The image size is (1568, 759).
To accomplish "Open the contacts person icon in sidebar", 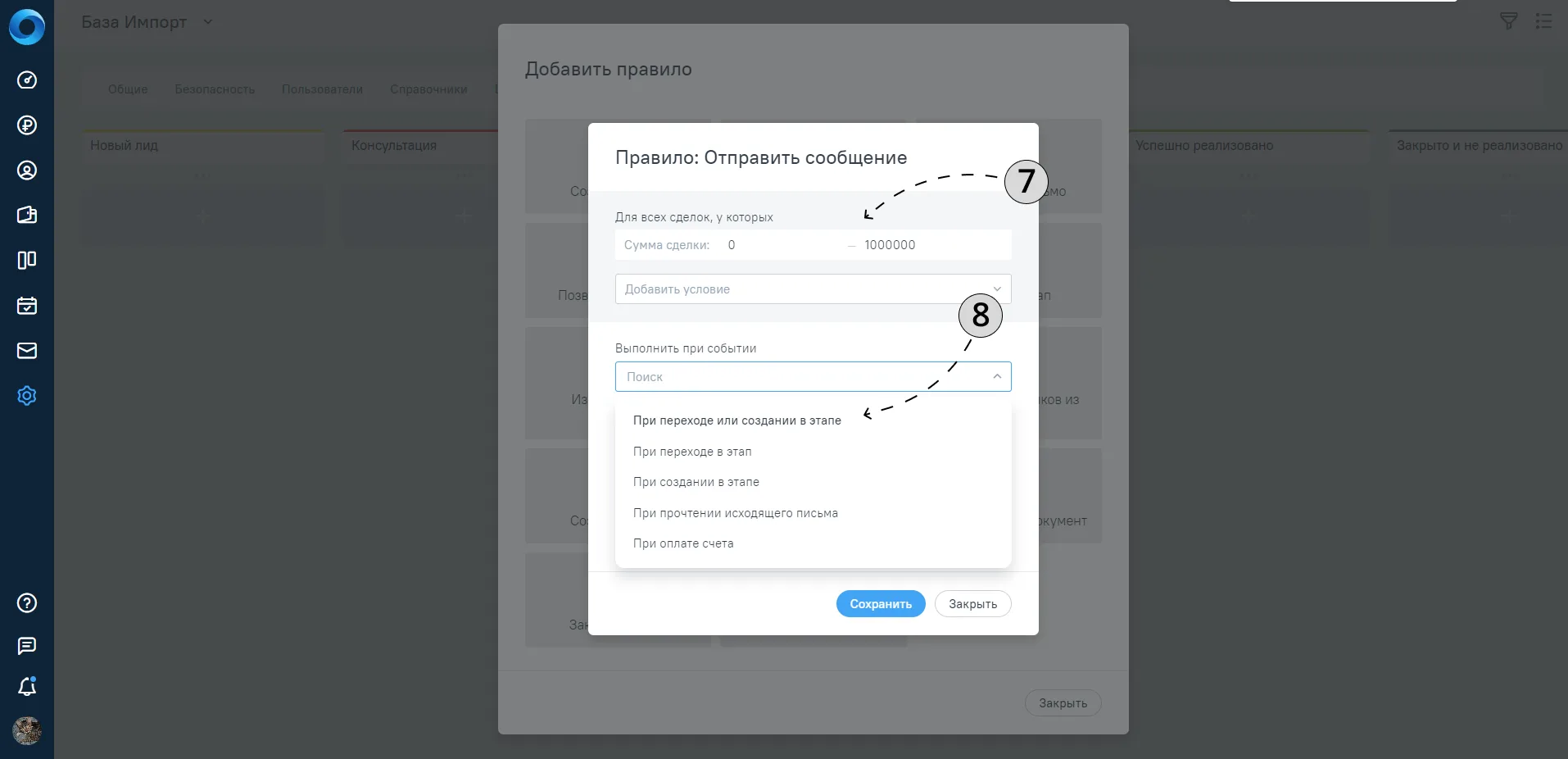I will point(27,170).
